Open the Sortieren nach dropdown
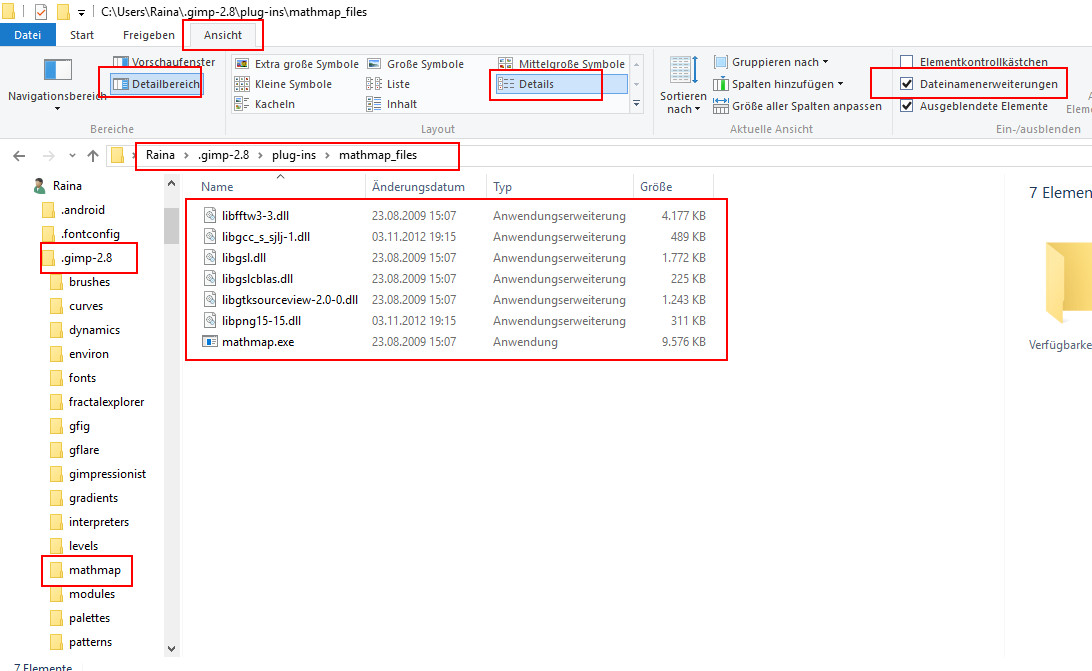The width and height of the screenshot is (1092, 671). click(682, 86)
